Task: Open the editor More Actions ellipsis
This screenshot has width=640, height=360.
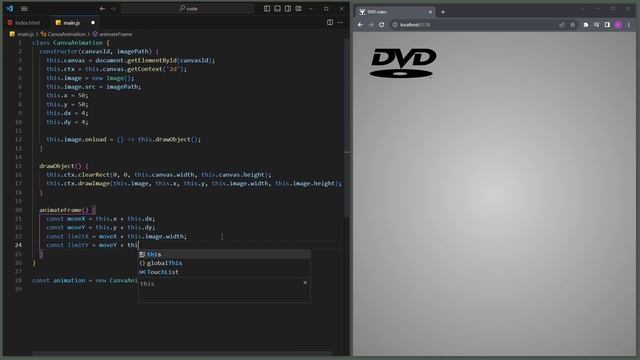Action: (340, 22)
